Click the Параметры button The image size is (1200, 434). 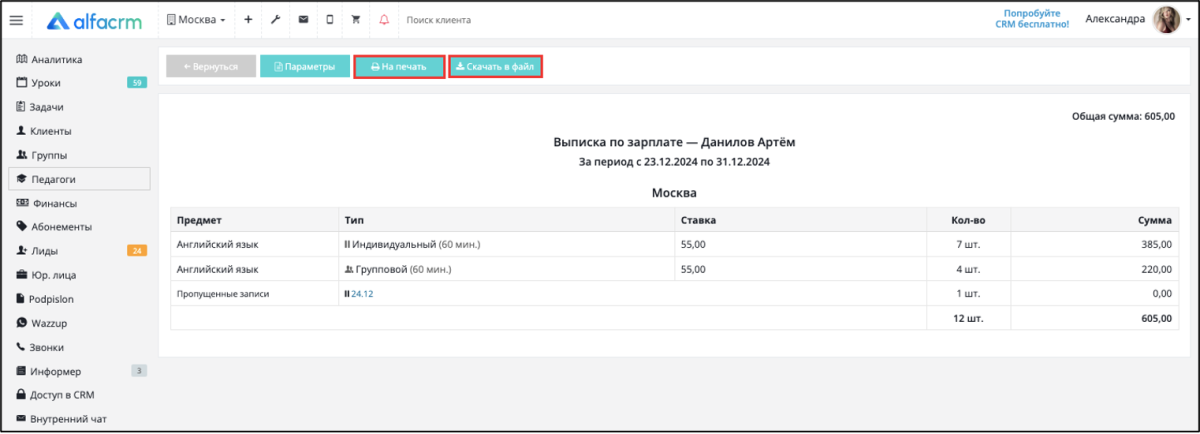305,67
